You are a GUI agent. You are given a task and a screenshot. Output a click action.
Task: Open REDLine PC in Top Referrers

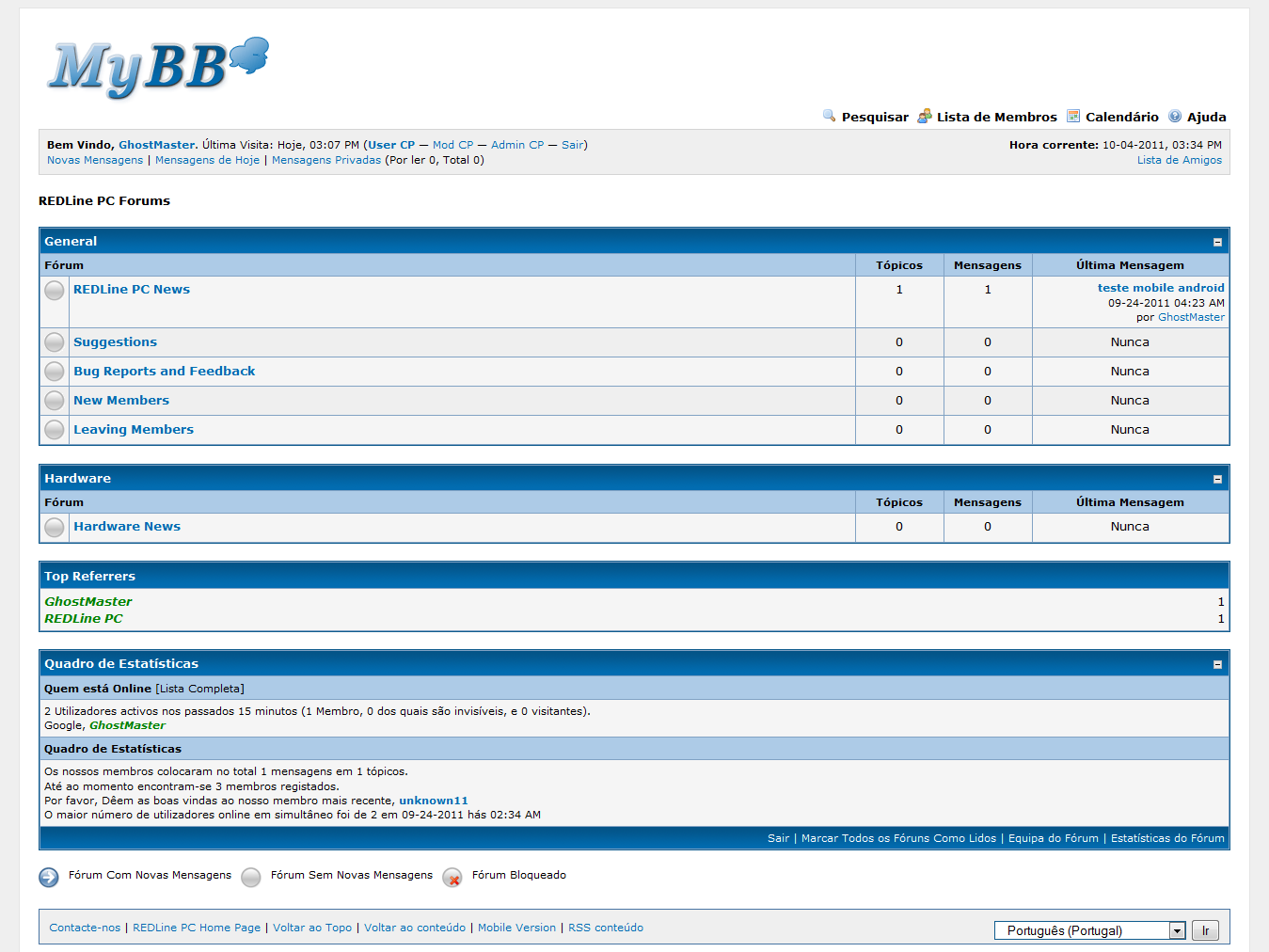(x=84, y=618)
